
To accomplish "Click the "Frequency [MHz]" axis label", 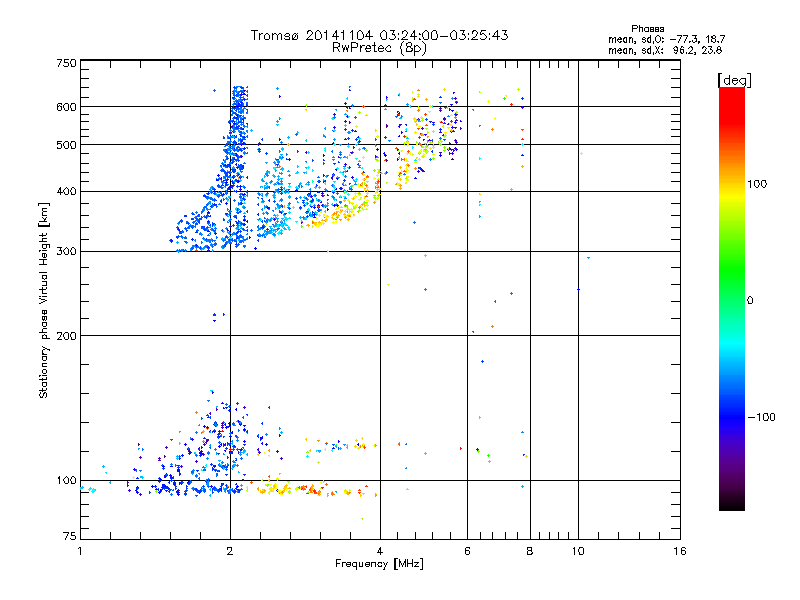I will (x=379, y=564).
